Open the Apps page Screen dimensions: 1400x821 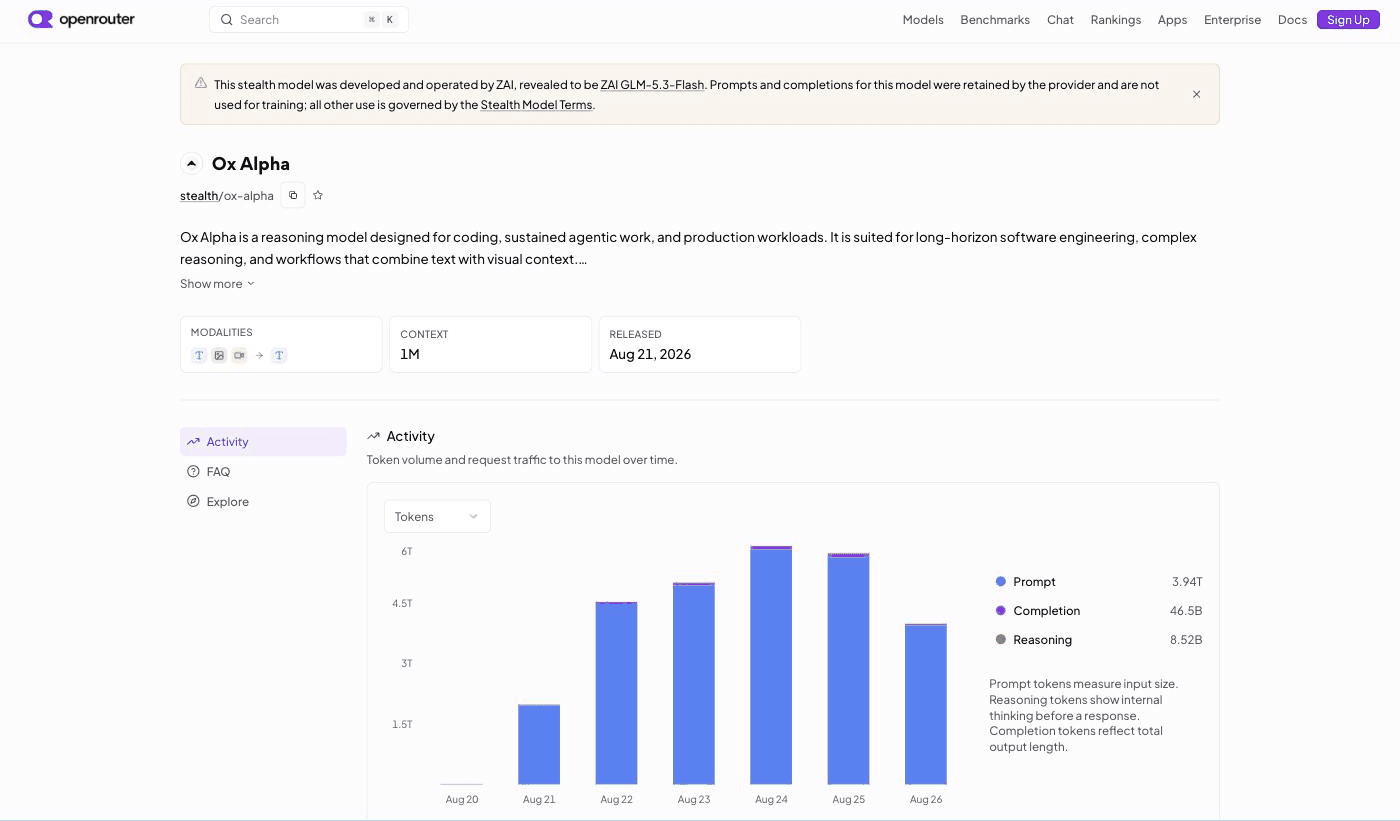point(1172,20)
